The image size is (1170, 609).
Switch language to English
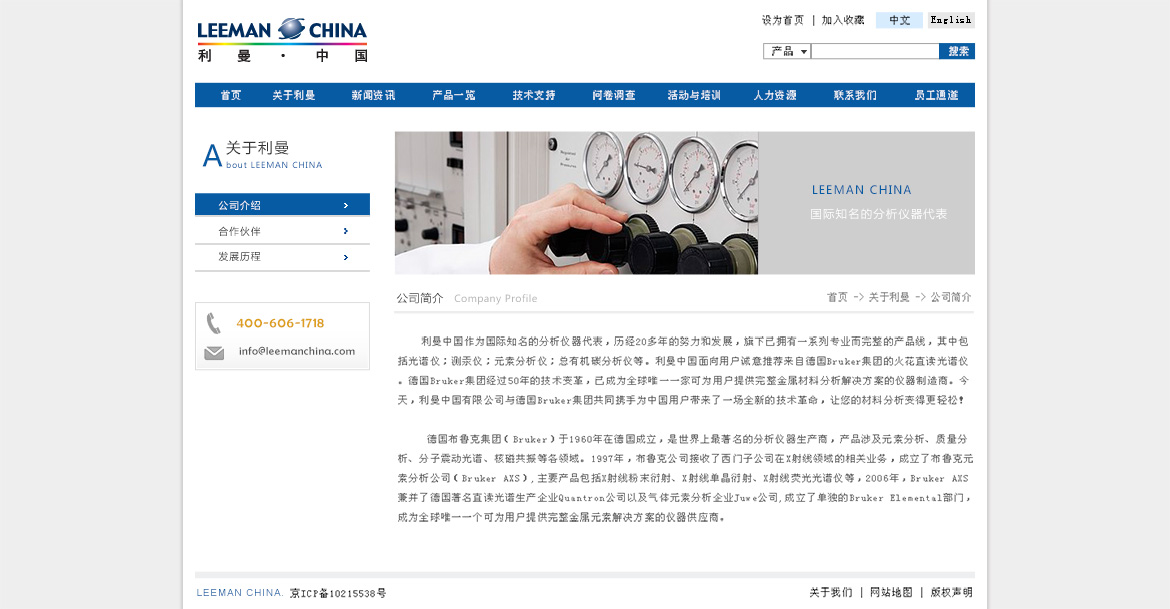[x=951, y=20]
